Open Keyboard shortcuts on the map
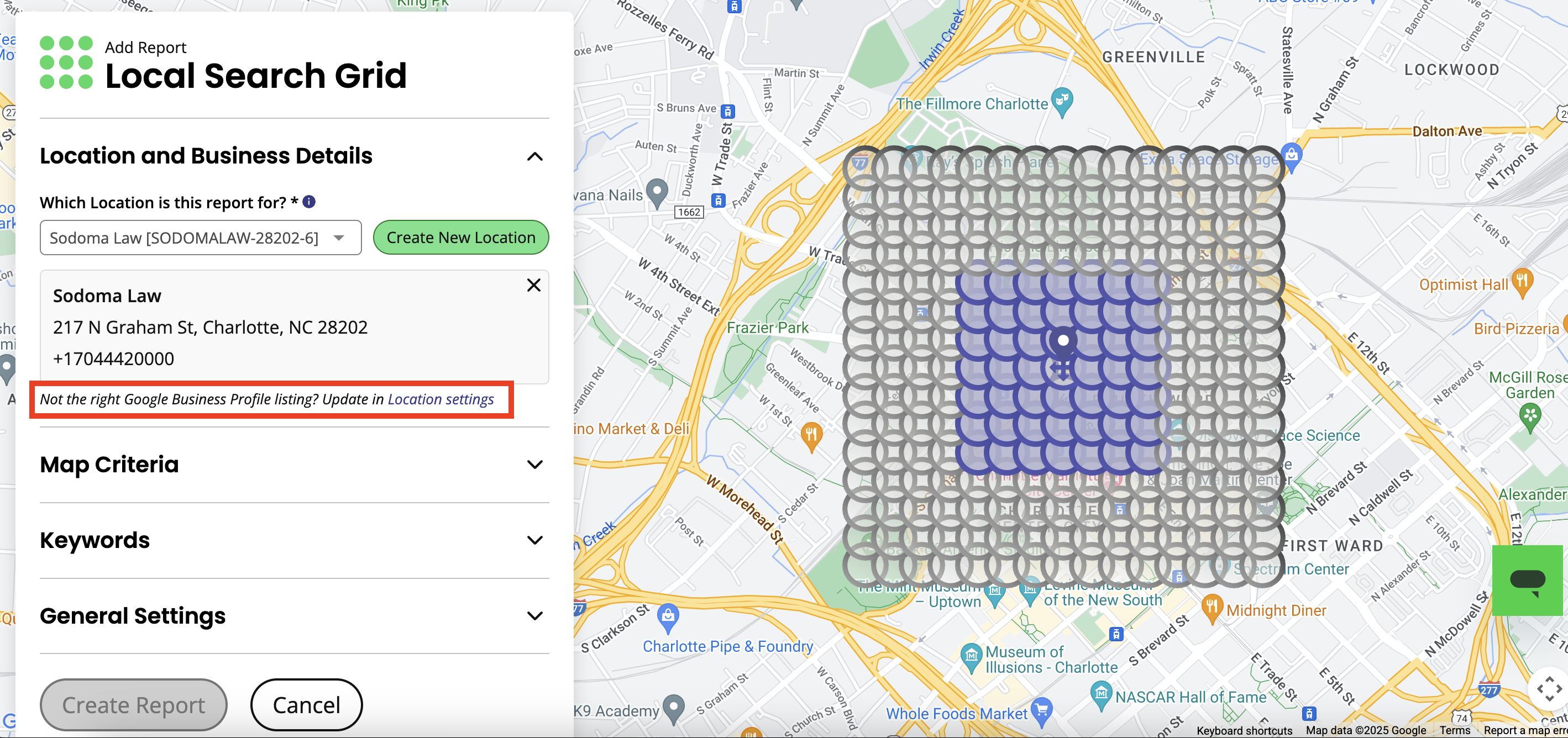The image size is (1568, 738). [1244, 730]
